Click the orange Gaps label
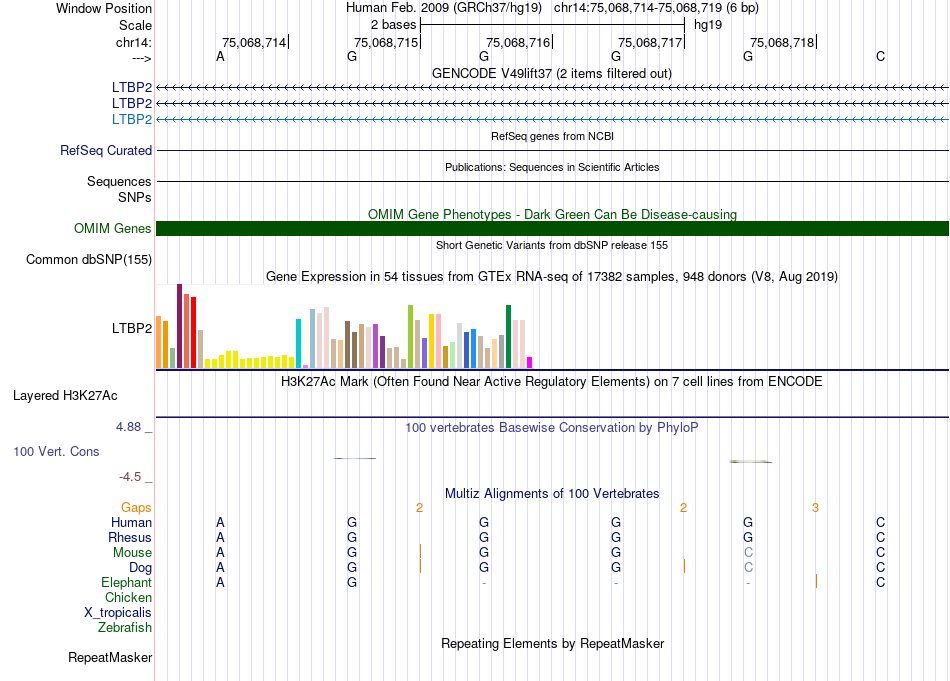This screenshot has height=681, width=950. (136, 508)
